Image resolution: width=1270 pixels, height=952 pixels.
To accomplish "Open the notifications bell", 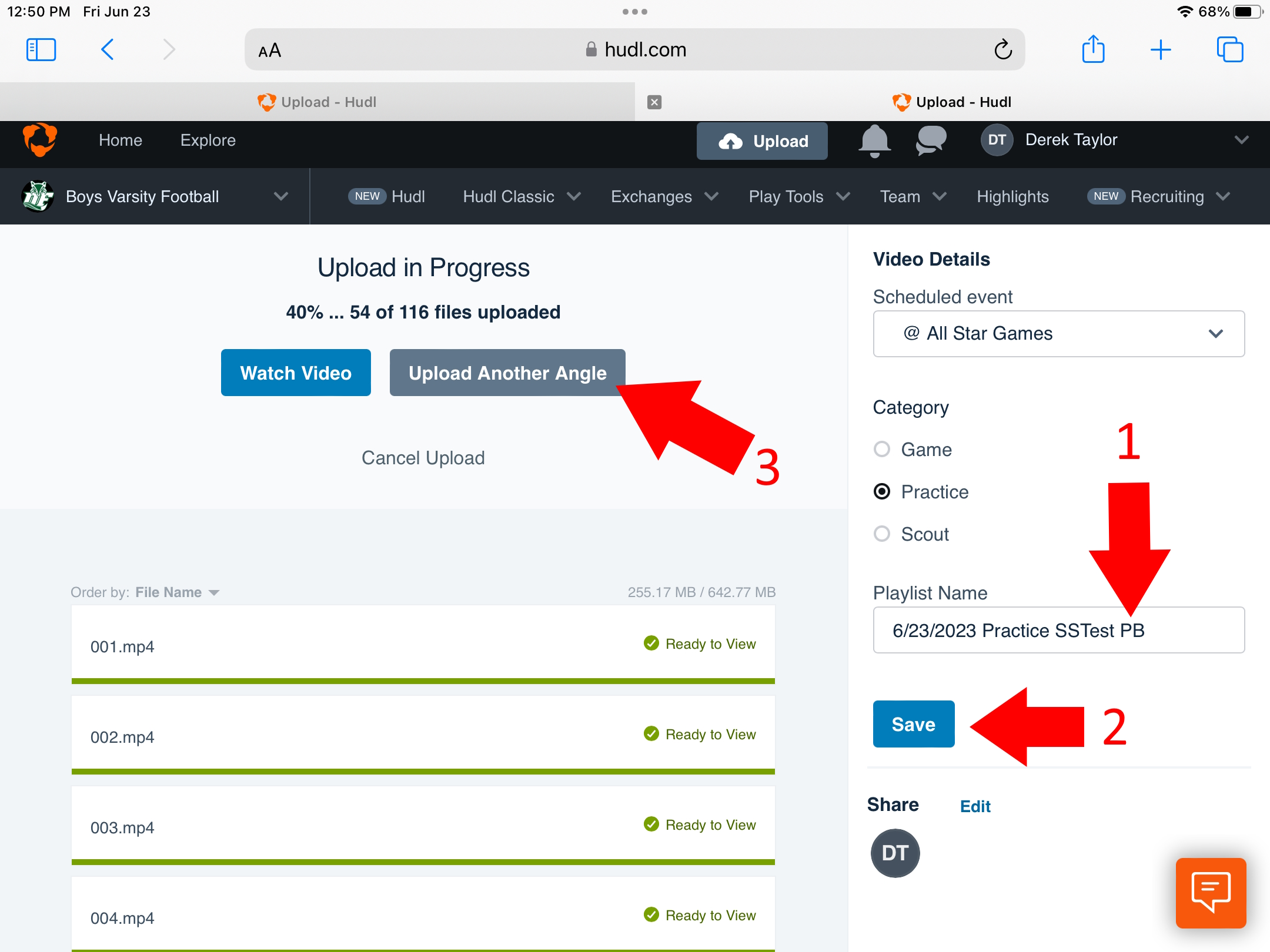I will pos(874,141).
